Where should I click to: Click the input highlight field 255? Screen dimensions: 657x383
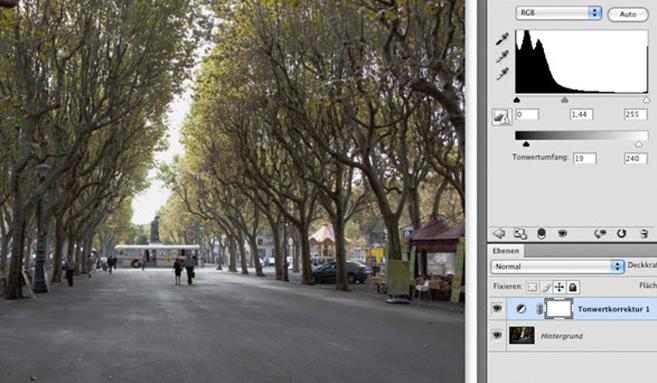coord(636,114)
